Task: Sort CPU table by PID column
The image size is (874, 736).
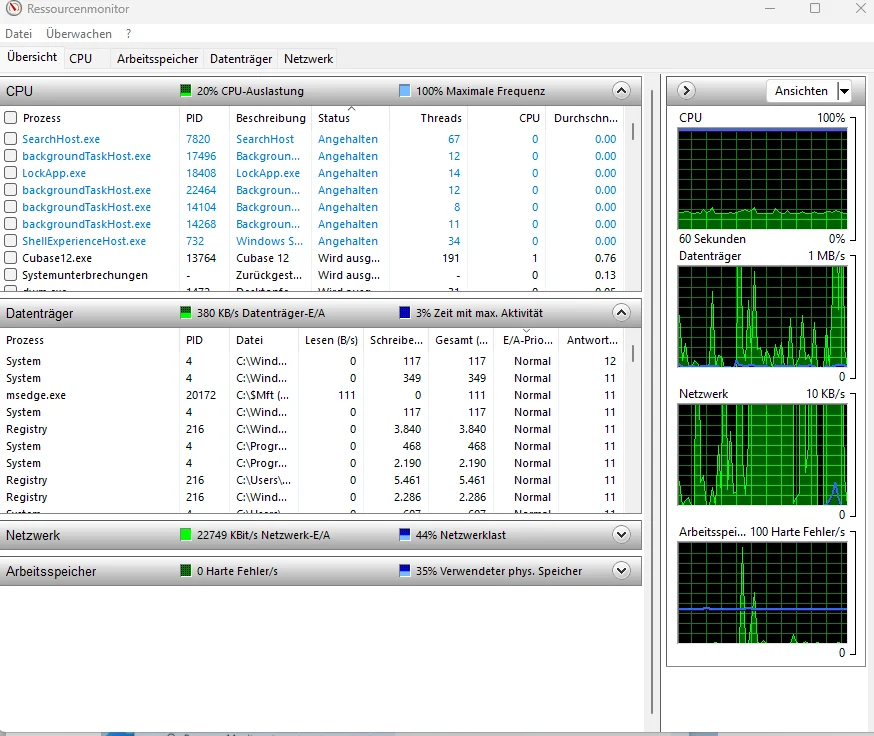Action: coord(204,118)
